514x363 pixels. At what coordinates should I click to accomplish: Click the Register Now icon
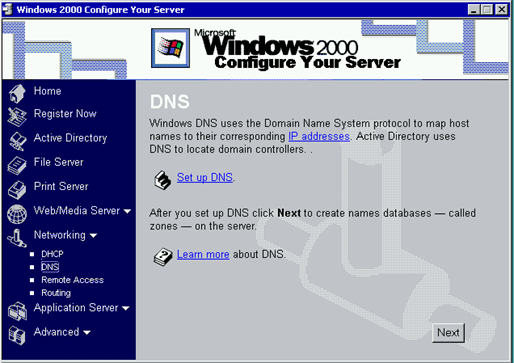point(17,117)
